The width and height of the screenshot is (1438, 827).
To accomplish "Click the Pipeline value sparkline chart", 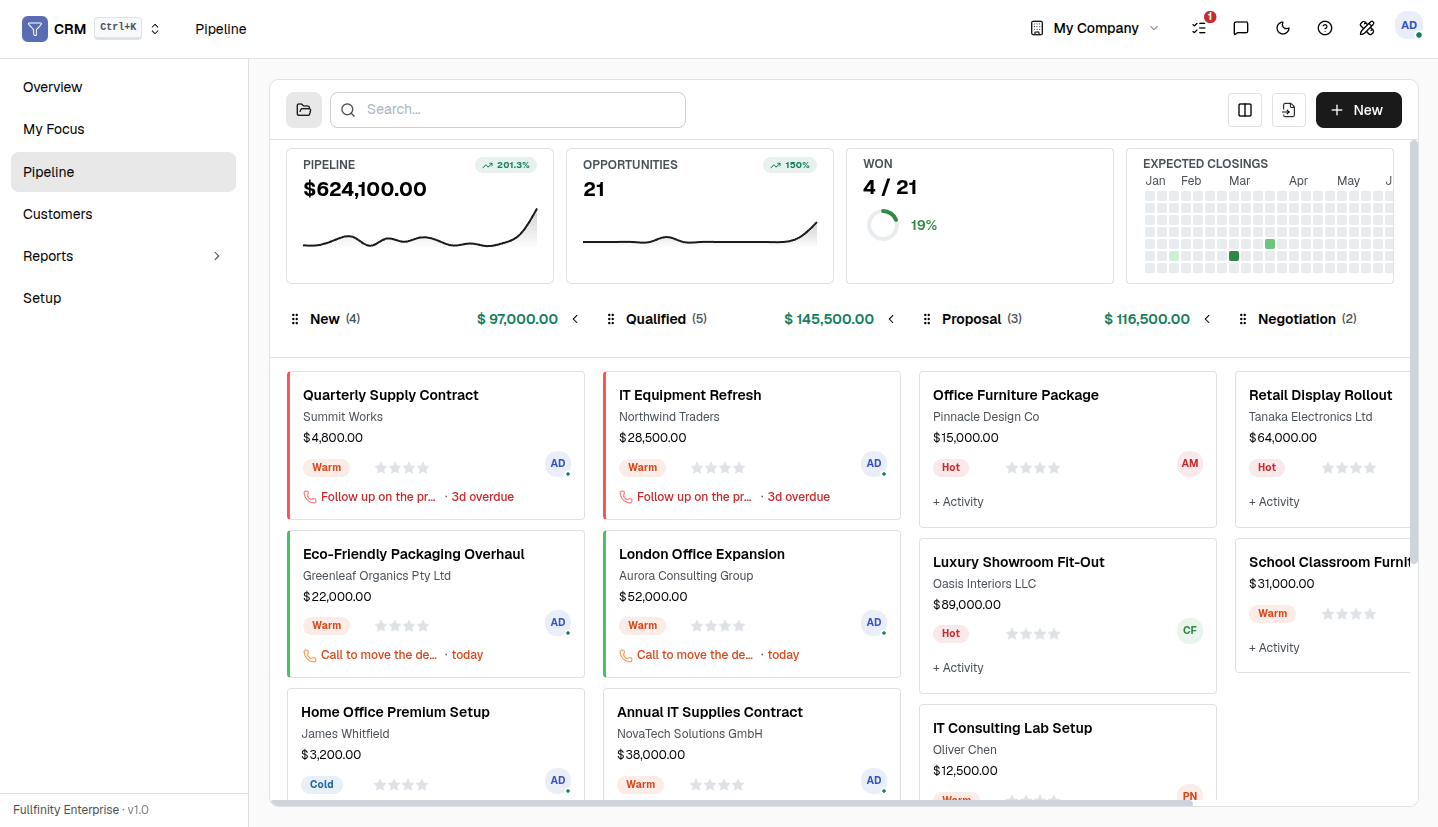I will coord(420,230).
